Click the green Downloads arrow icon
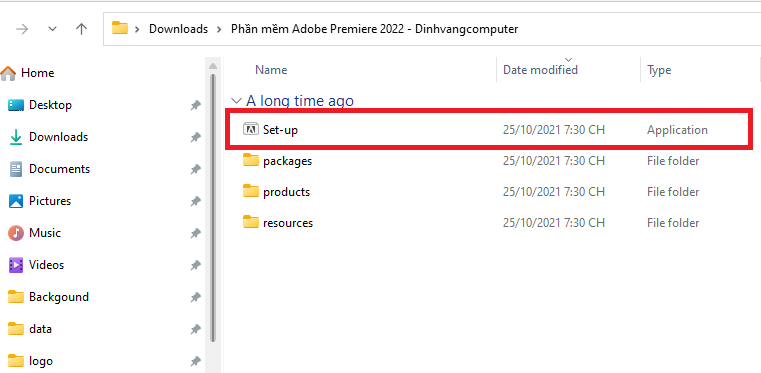The width and height of the screenshot is (761, 373). [16, 137]
